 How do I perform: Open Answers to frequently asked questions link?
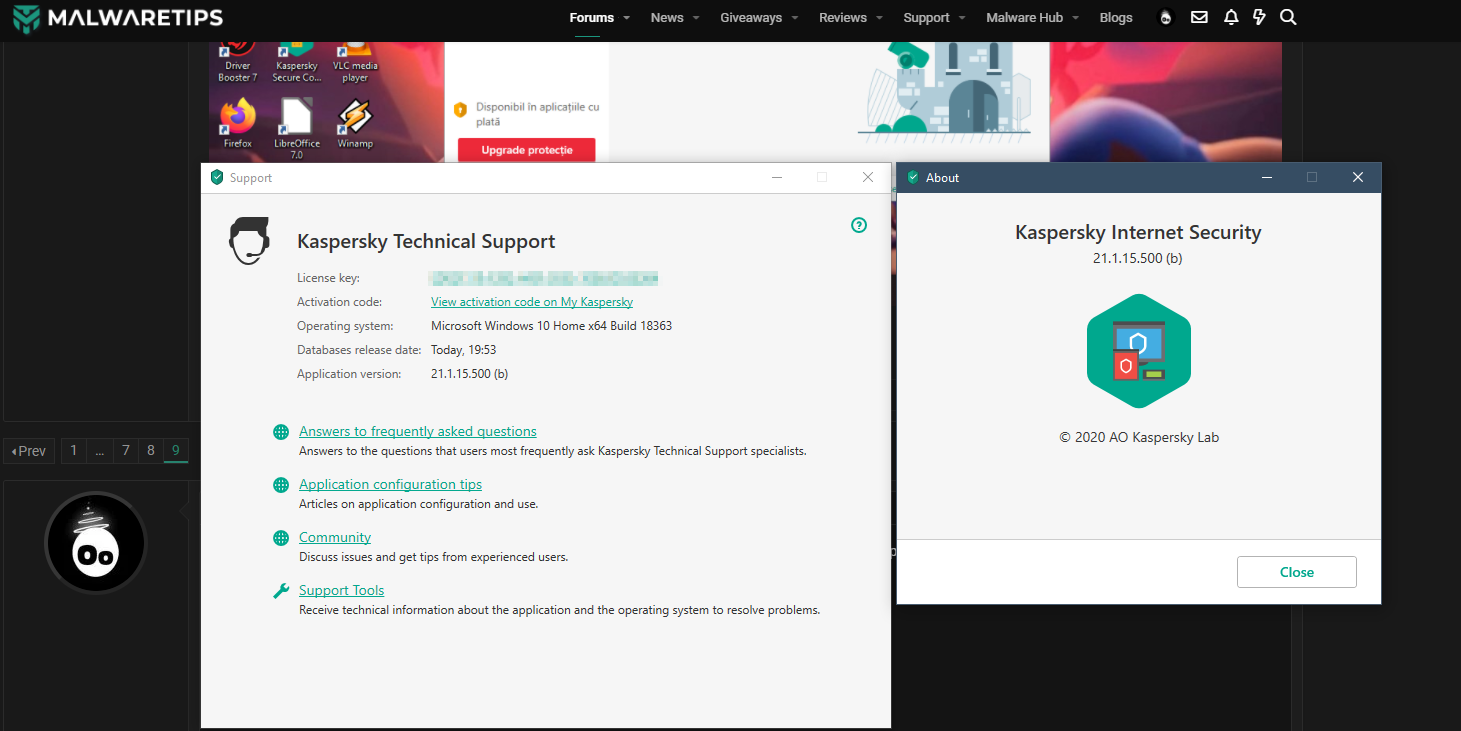418,432
